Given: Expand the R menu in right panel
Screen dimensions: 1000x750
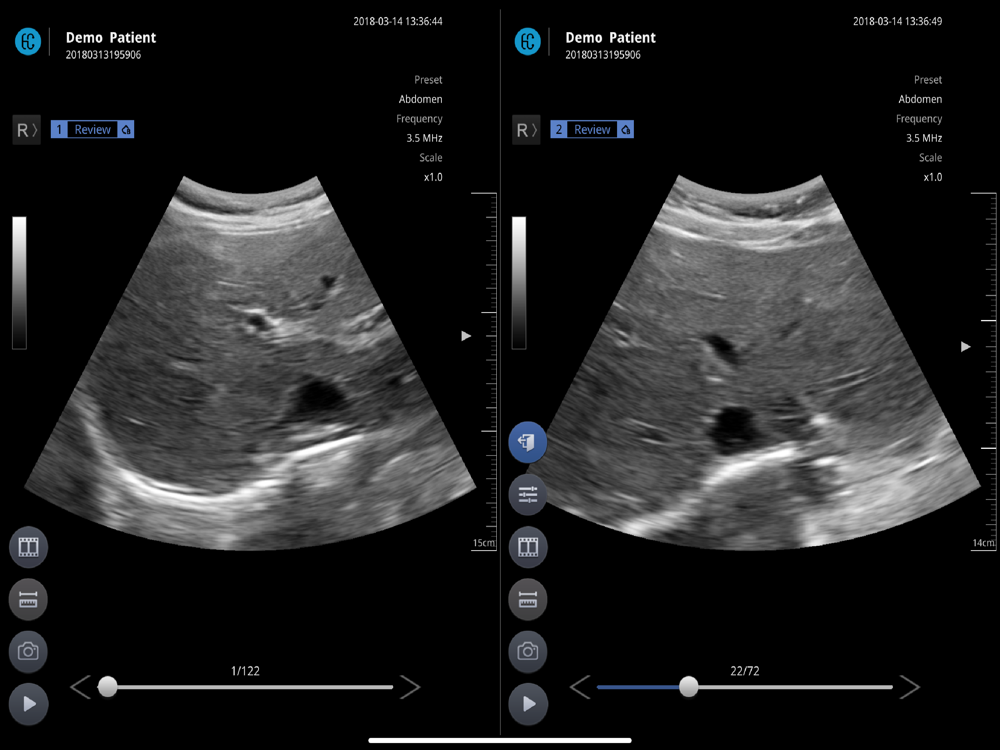Looking at the screenshot, I should [526, 130].
